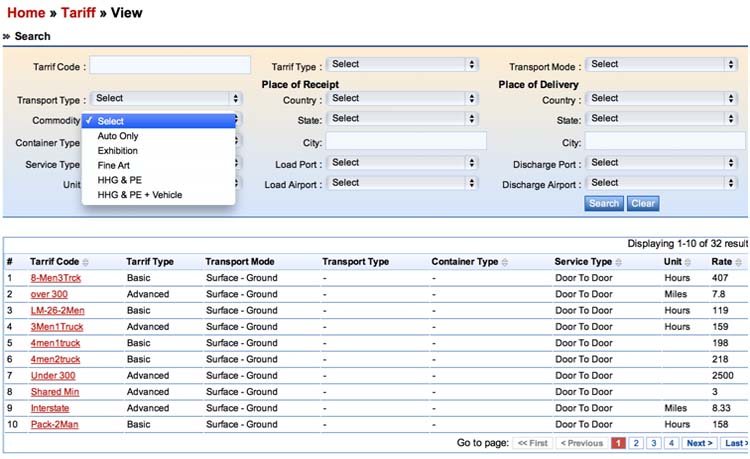This screenshot has height=459, width=750.
Task: Sort table by Tarrif Code column icon
Action: coord(85,262)
